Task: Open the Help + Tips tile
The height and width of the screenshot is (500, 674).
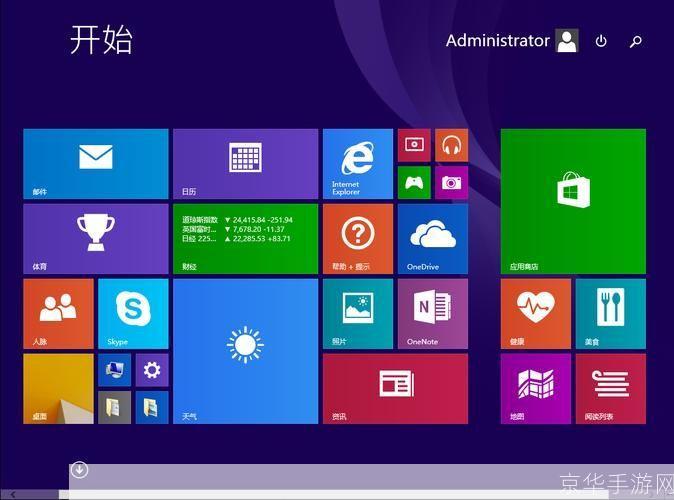Action: click(358, 239)
